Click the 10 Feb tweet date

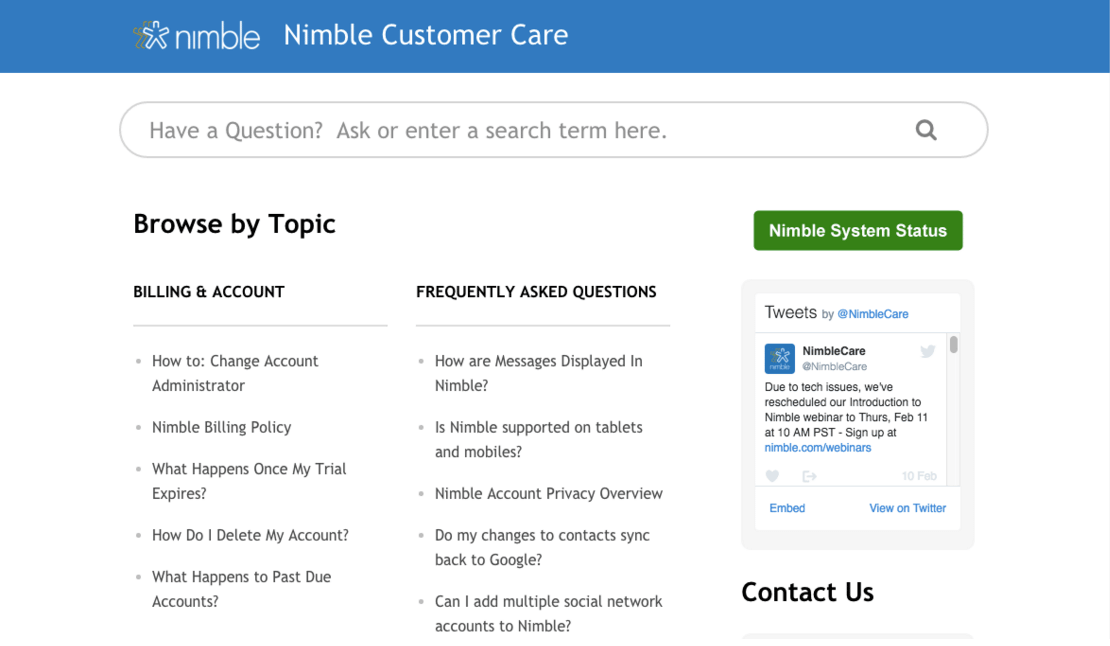tap(919, 476)
